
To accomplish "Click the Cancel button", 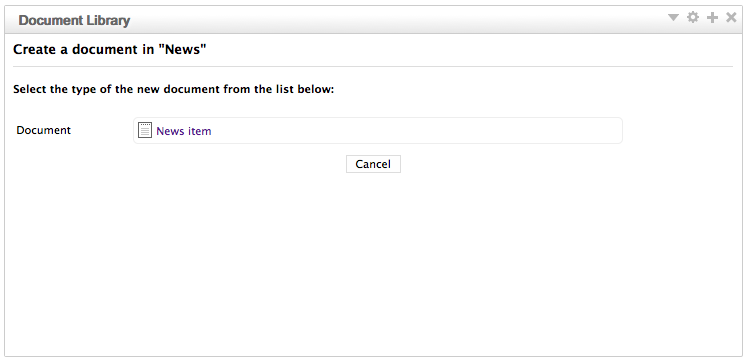I will click(373, 164).
